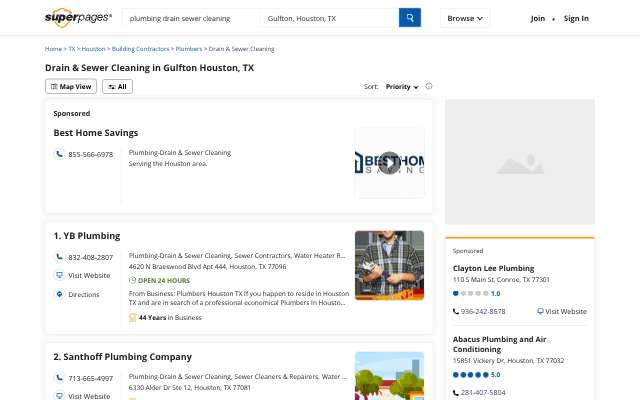The image size is (640, 400).
Task: Click Santhoff phone number 713-665-4997
Action: [91, 378]
